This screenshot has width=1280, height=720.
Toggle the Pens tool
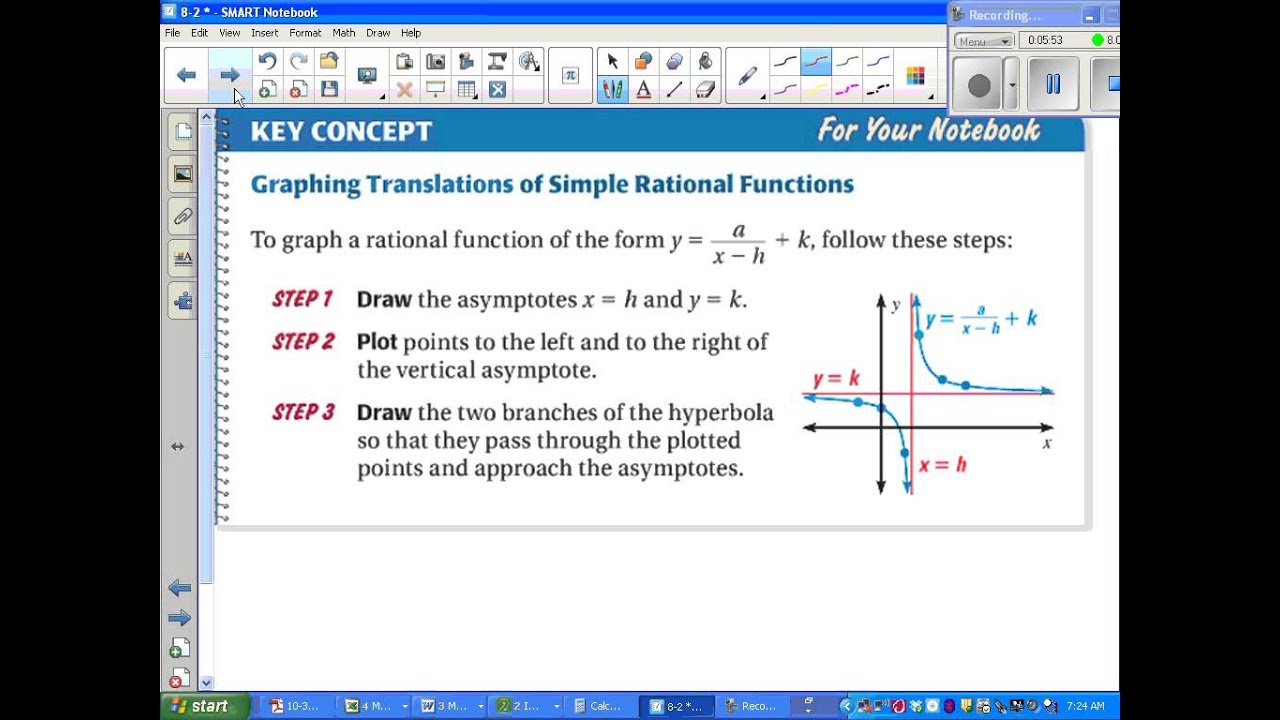point(613,90)
